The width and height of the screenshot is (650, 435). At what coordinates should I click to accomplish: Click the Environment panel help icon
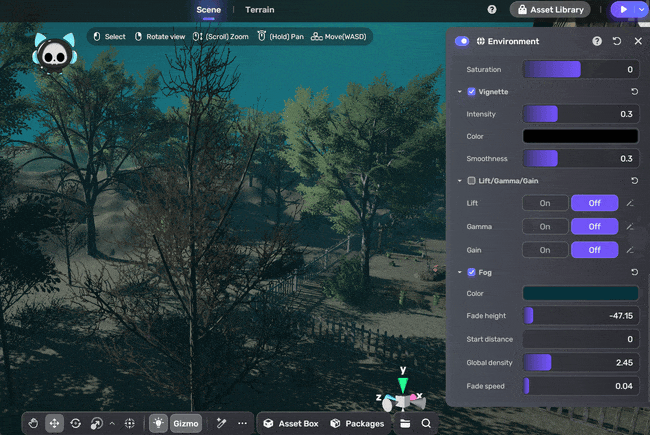pyautogui.click(x=597, y=41)
